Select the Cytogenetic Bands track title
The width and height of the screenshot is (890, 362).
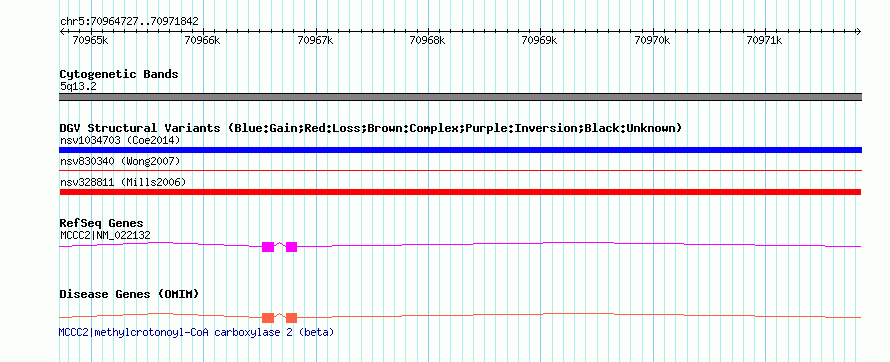tap(119, 74)
